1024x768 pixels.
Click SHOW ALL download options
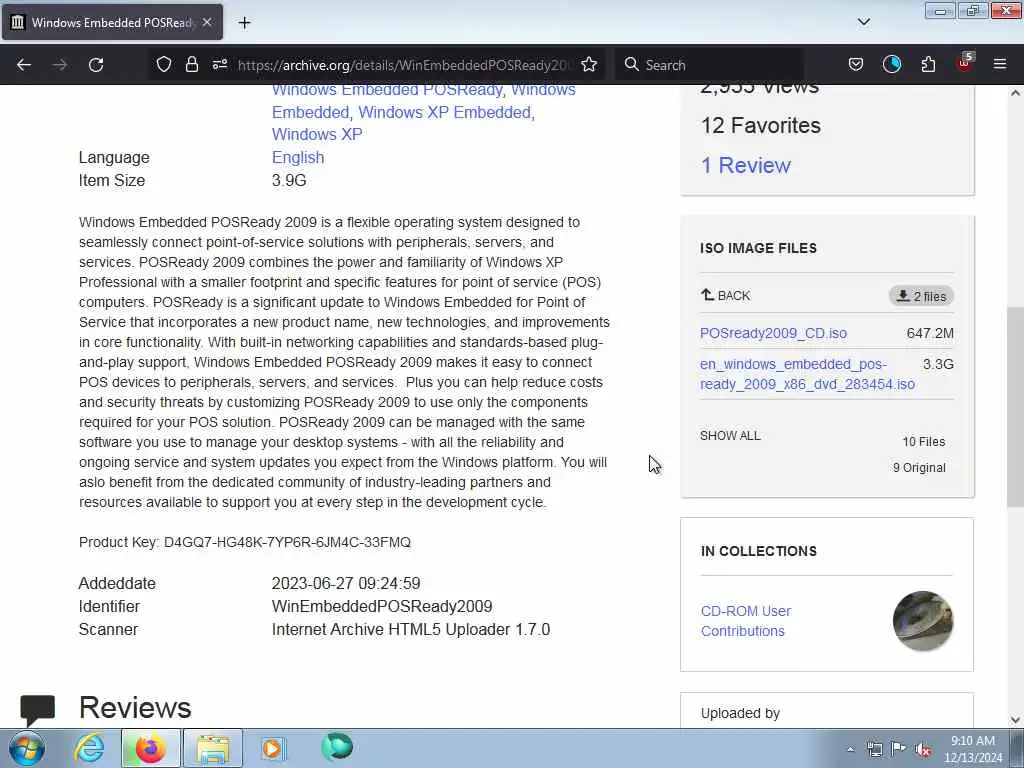[730, 436]
